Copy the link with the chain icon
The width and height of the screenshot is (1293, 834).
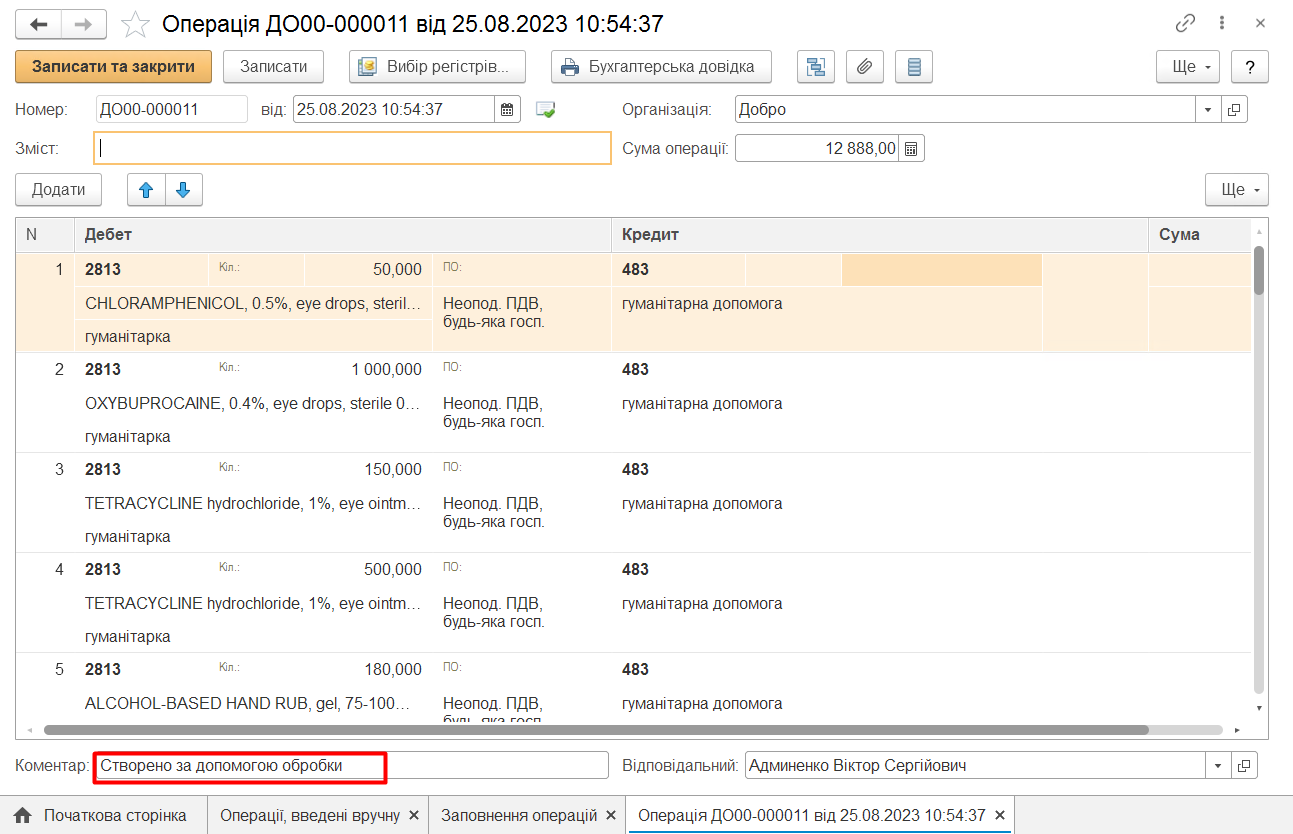1186,23
